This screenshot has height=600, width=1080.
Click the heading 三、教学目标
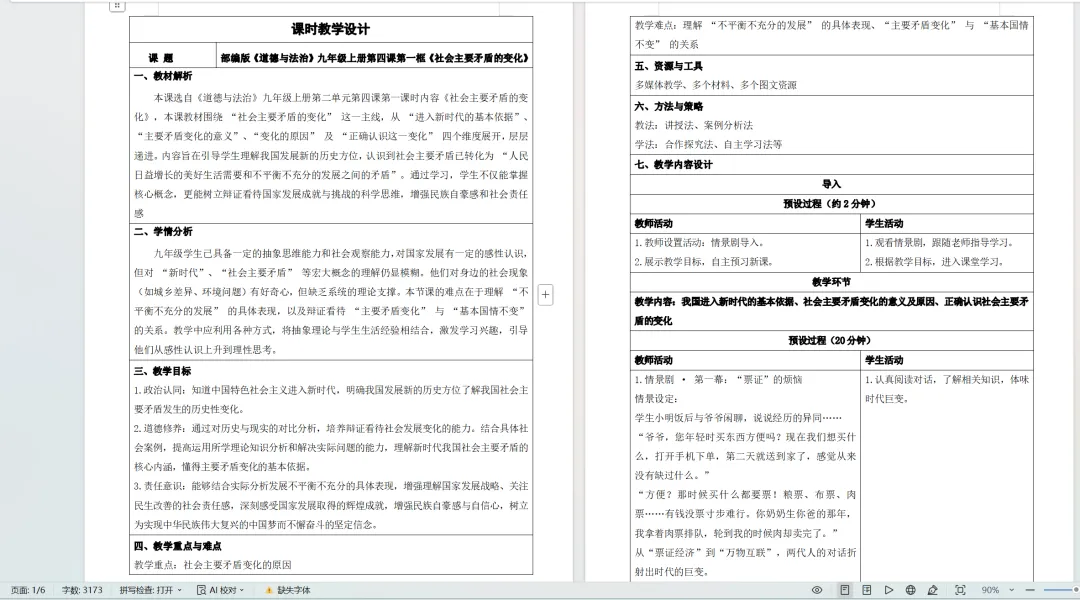click(x=163, y=371)
